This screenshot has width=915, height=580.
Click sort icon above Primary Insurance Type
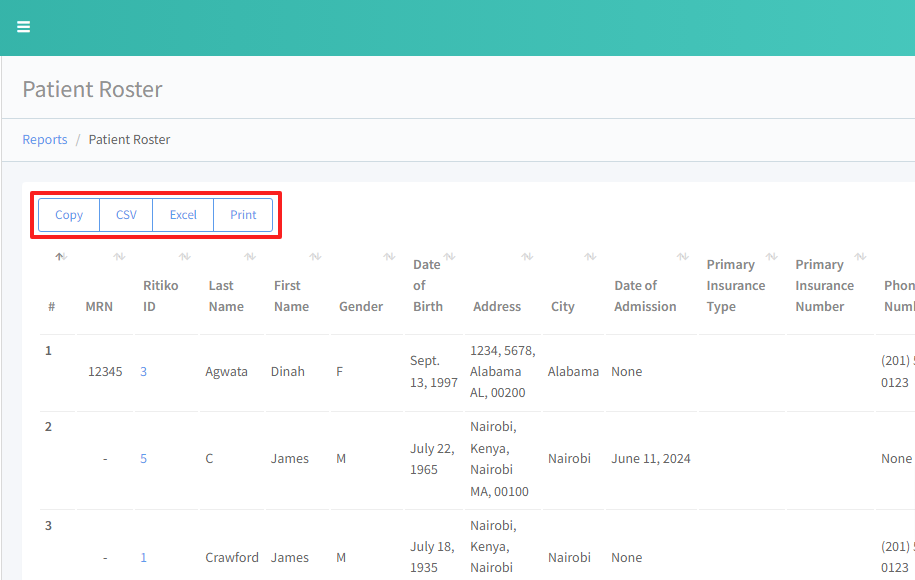[x=772, y=257]
